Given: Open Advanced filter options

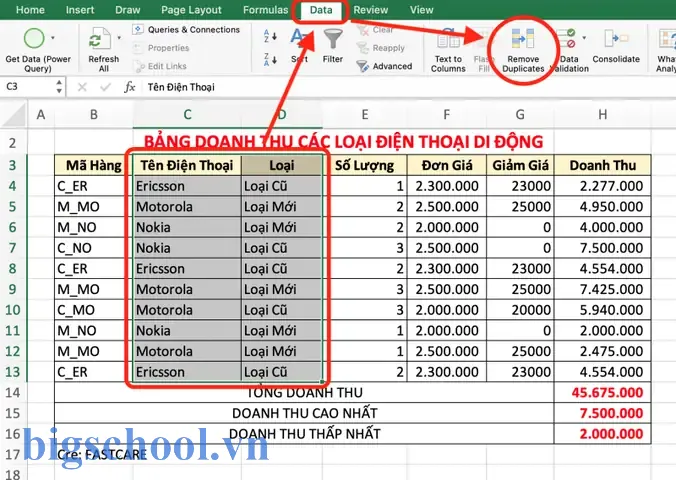Looking at the screenshot, I should [384, 66].
